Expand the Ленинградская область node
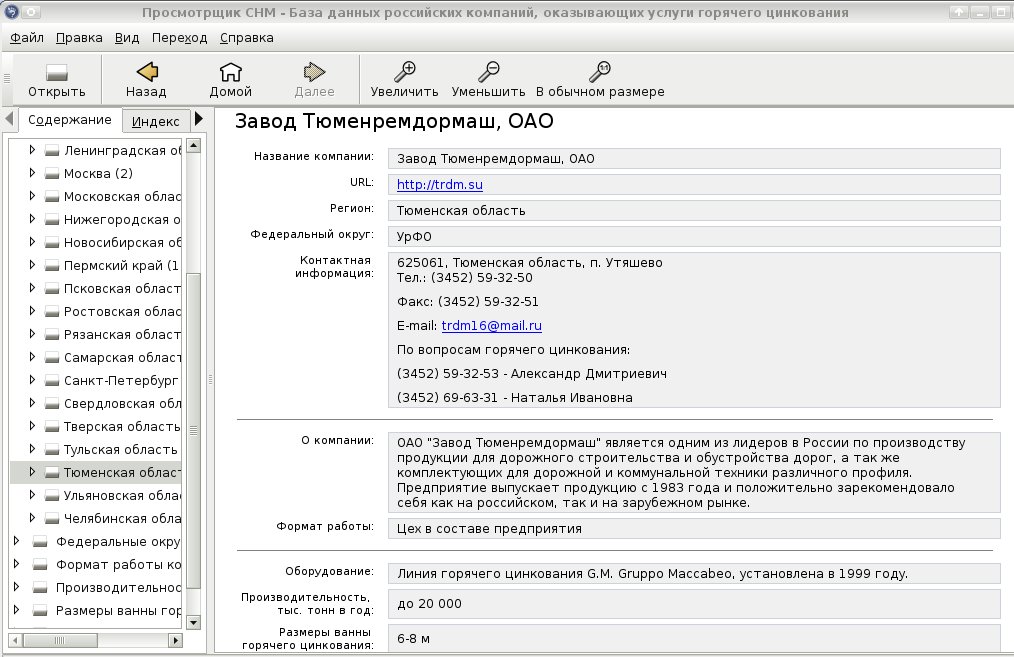1014x657 pixels. pyautogui.click(x=32, y=149)
